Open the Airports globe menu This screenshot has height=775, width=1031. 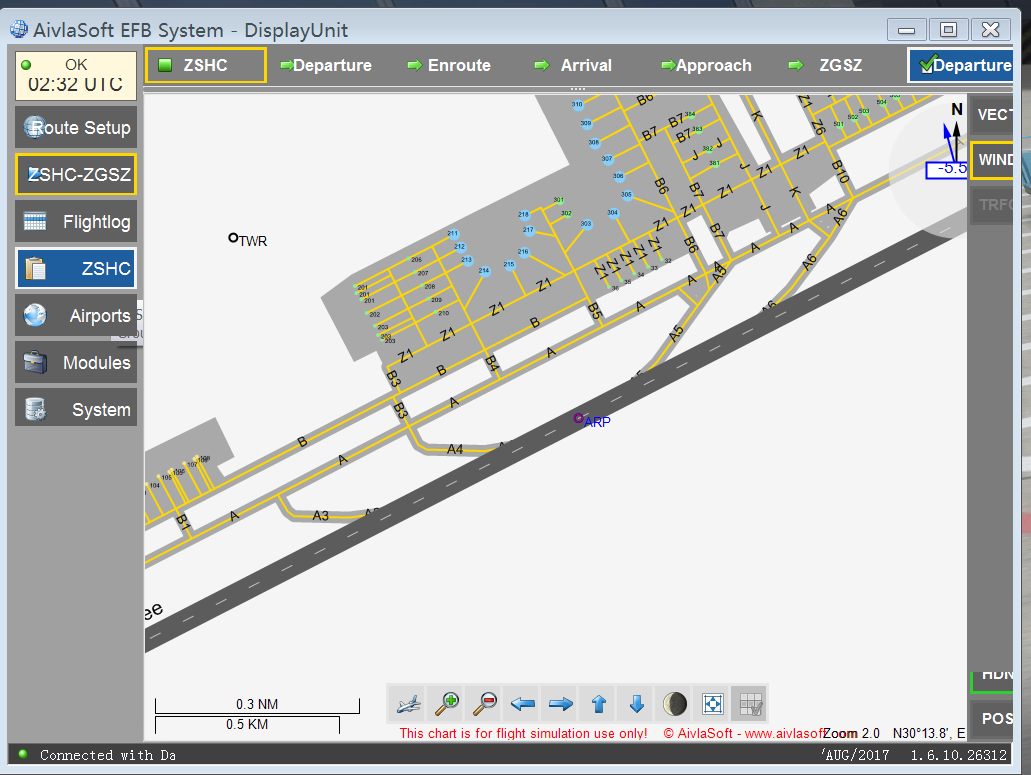click(76, 316)
